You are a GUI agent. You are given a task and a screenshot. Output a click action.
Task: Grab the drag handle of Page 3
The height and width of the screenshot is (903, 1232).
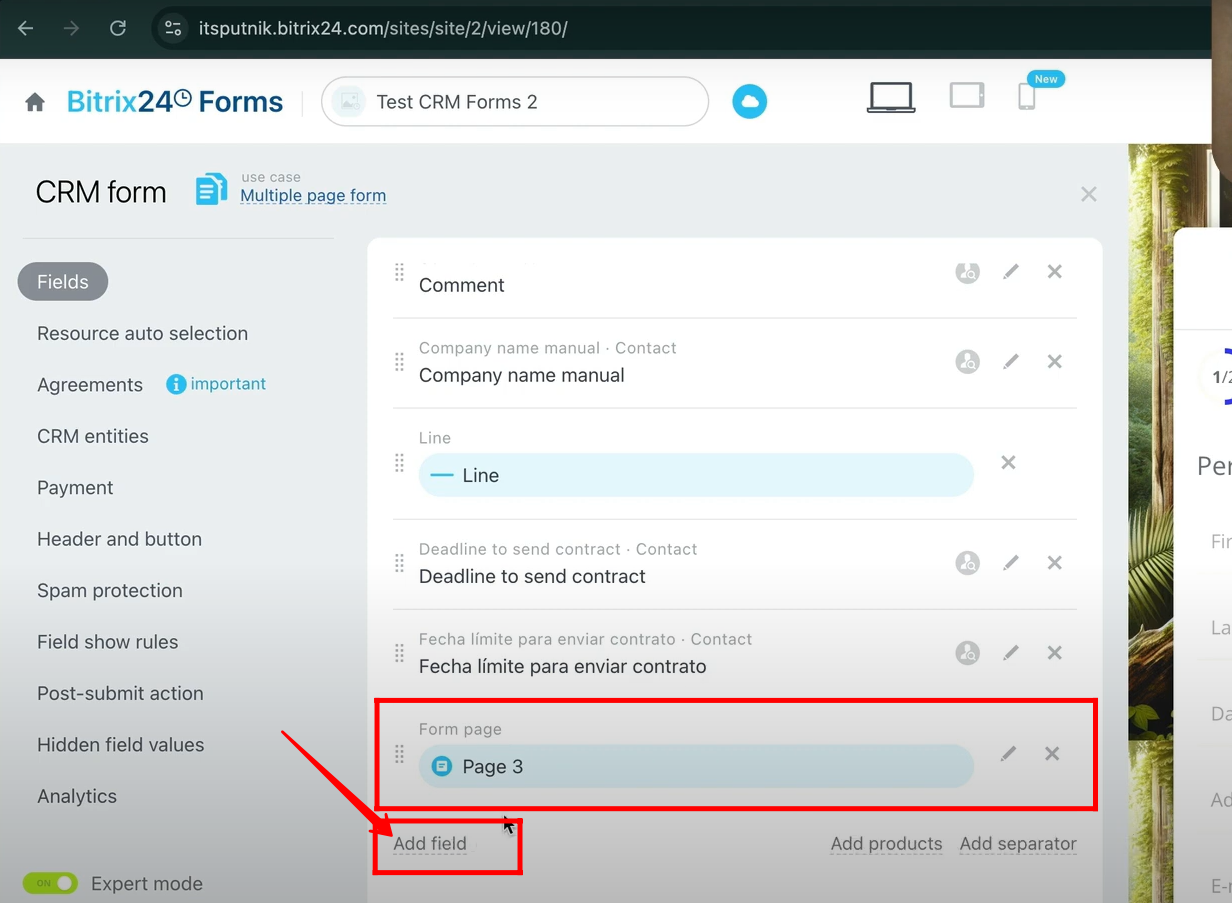tap(399, 754)
